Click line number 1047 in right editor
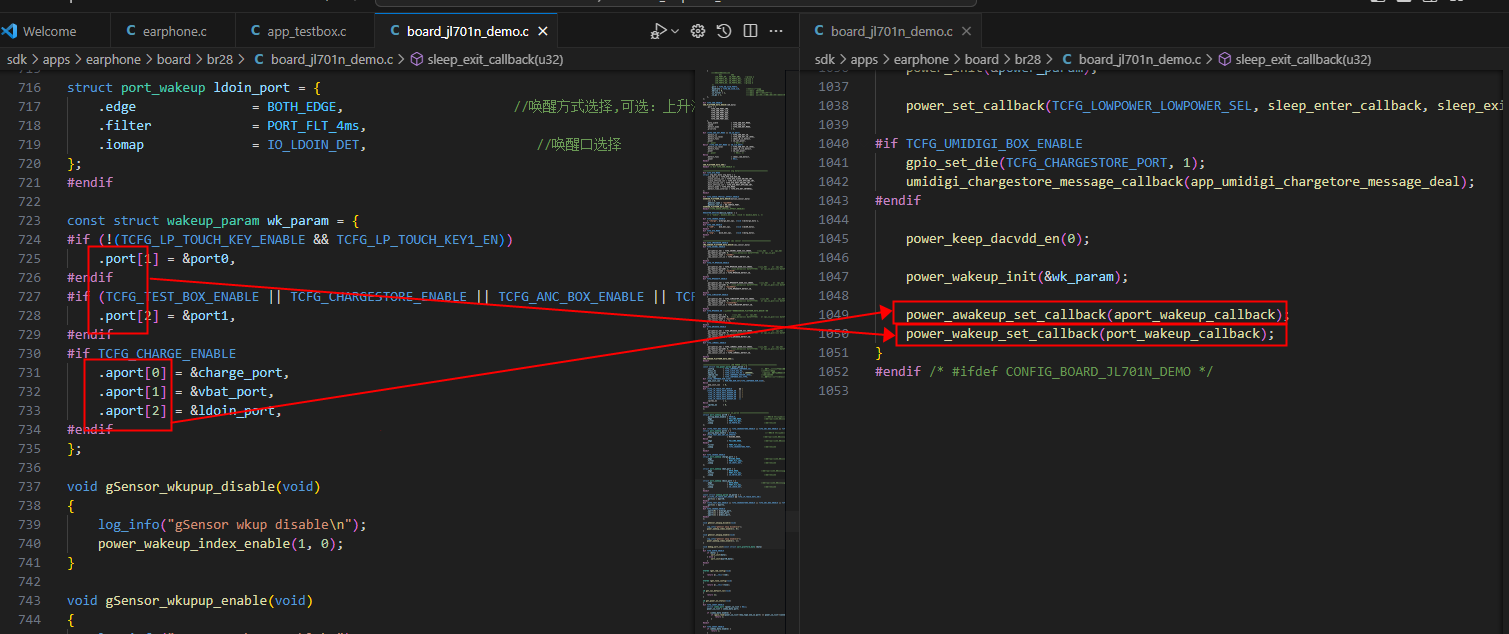This screenshot has height=634, width=1509. coord(834,277)
